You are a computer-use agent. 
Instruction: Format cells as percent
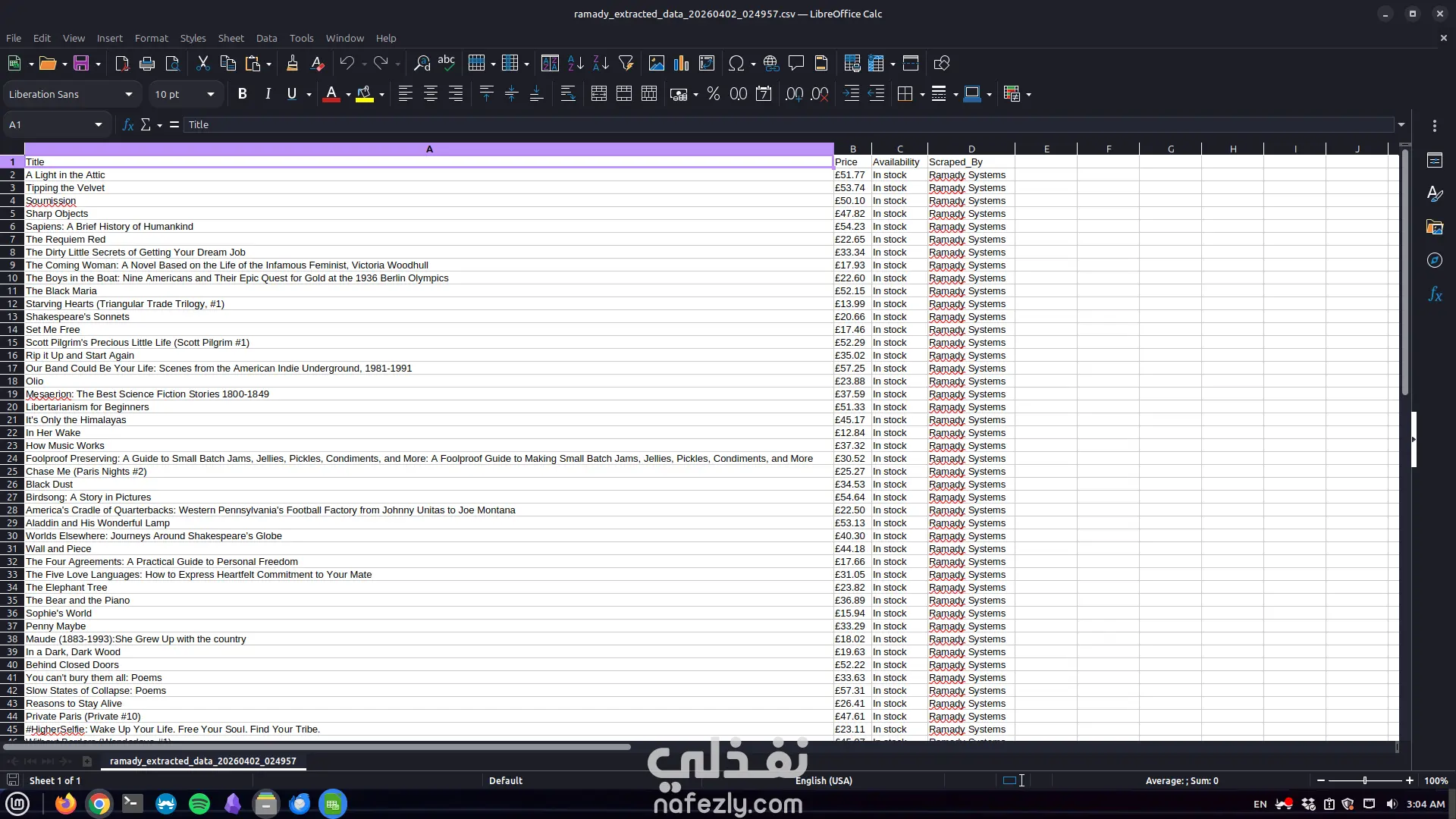pyautogui.click(x=714, y=94)
